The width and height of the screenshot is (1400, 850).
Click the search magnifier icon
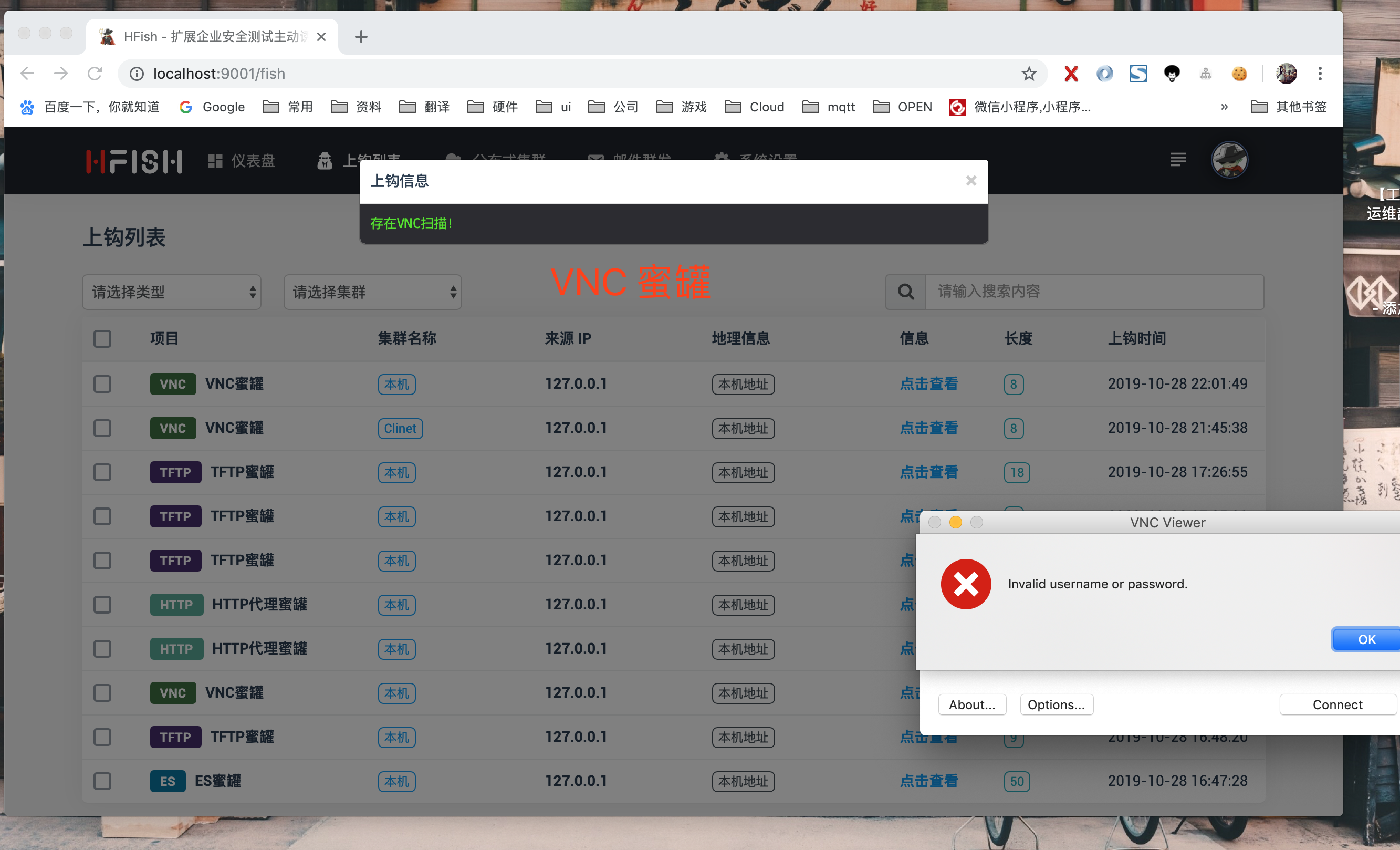point(906,292)
